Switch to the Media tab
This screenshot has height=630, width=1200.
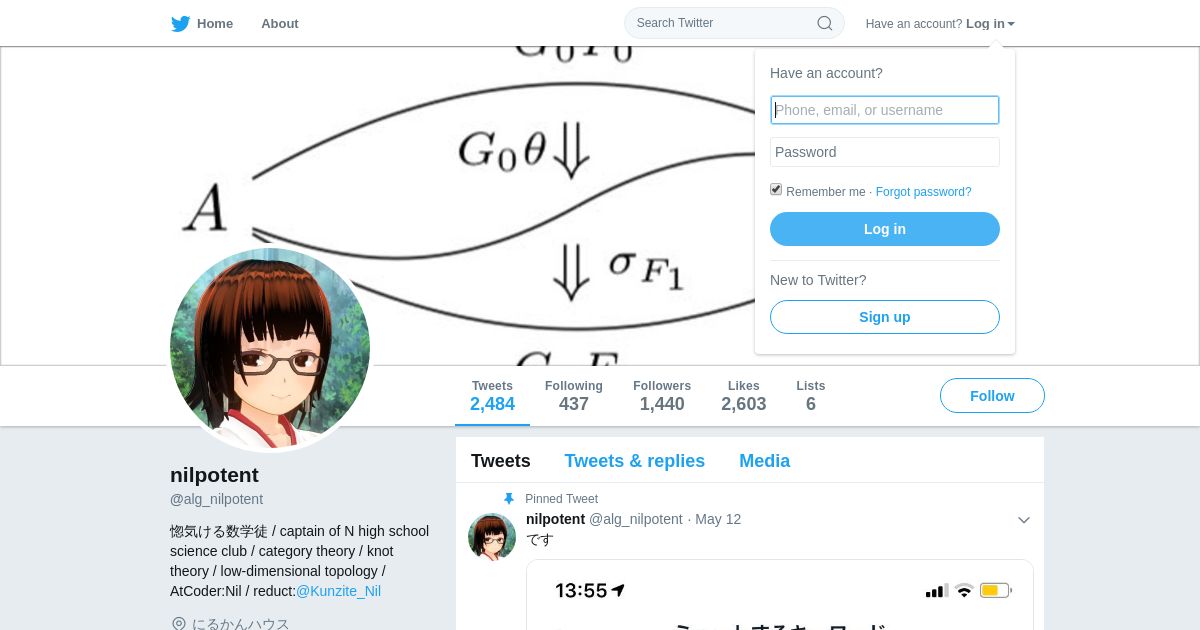click(764, 461)
